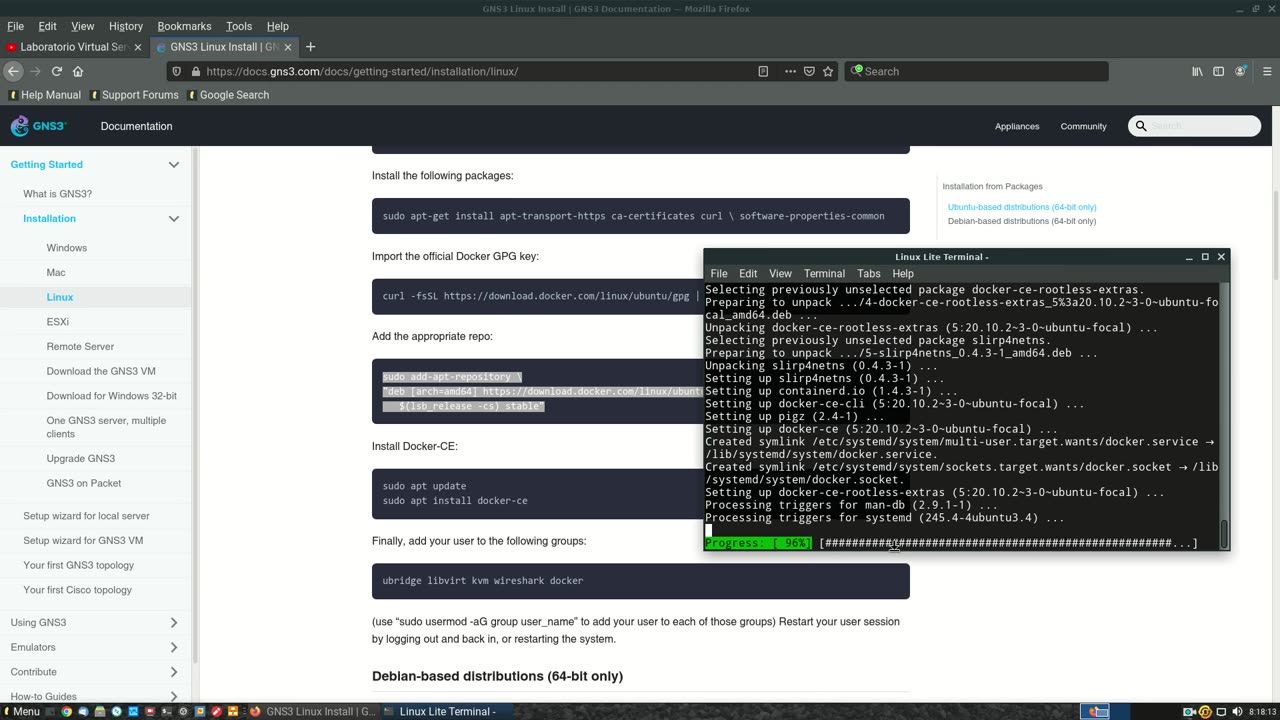Open Appliances link in GNS3 header

[x=1017, y=126]
